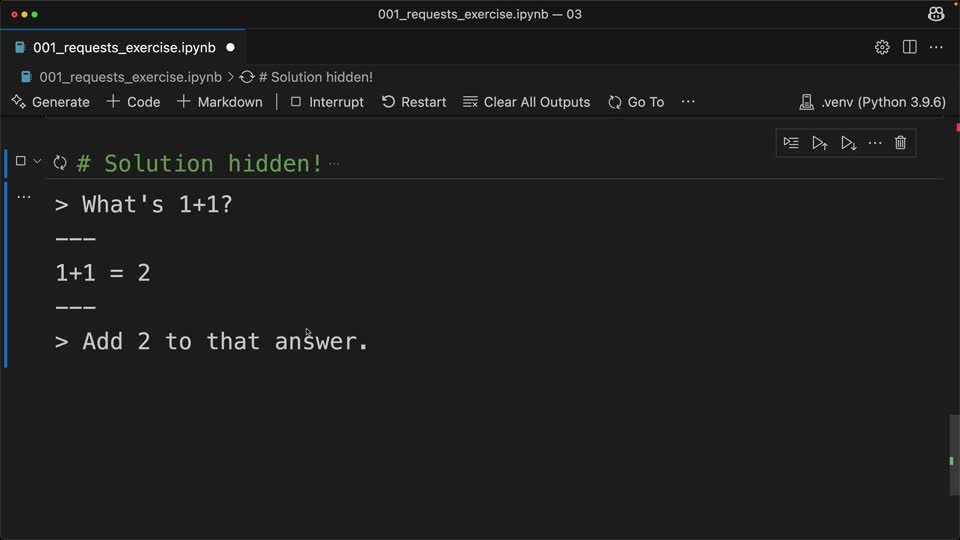Delete the cell with the trash icon
Screen dimensions: 960x540
900,143
